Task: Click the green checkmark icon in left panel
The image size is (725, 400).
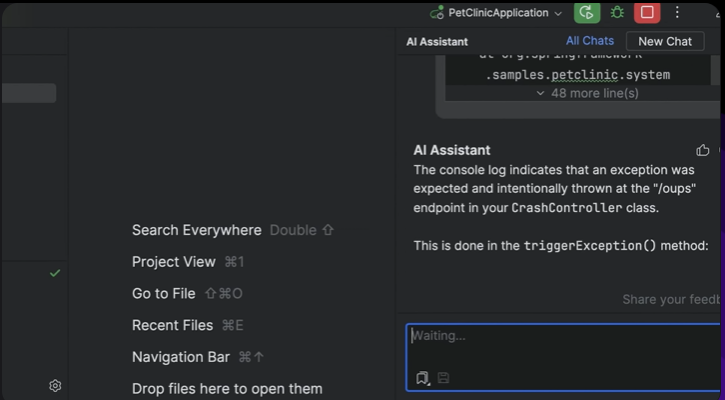Action: pyautogui.click(x=55, y=273)
